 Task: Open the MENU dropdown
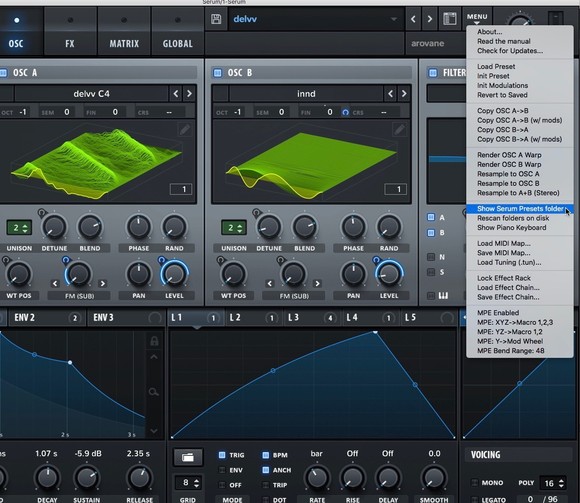coord(477,17)
